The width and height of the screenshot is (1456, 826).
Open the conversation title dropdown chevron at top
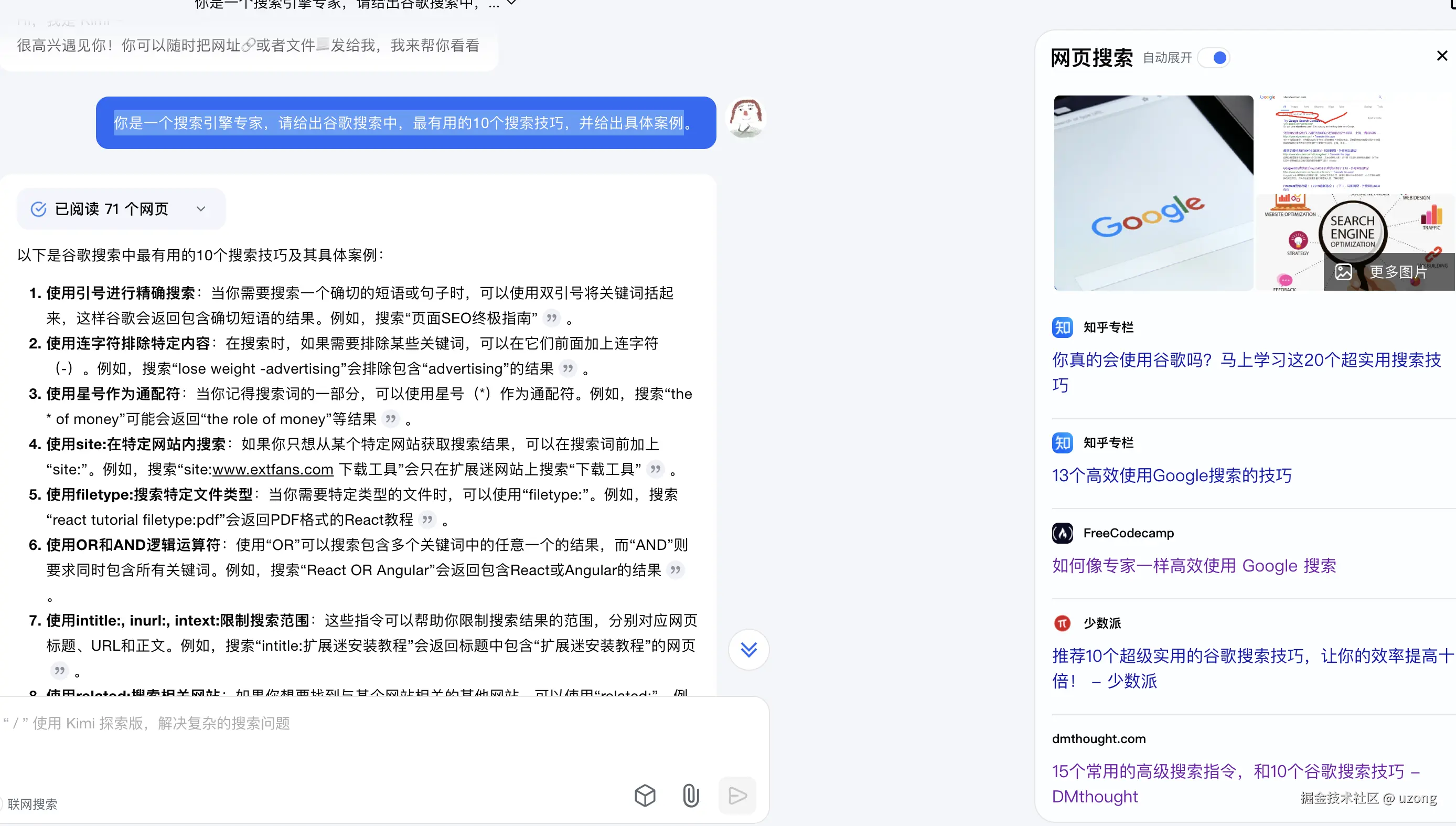[x=511, y=3]
